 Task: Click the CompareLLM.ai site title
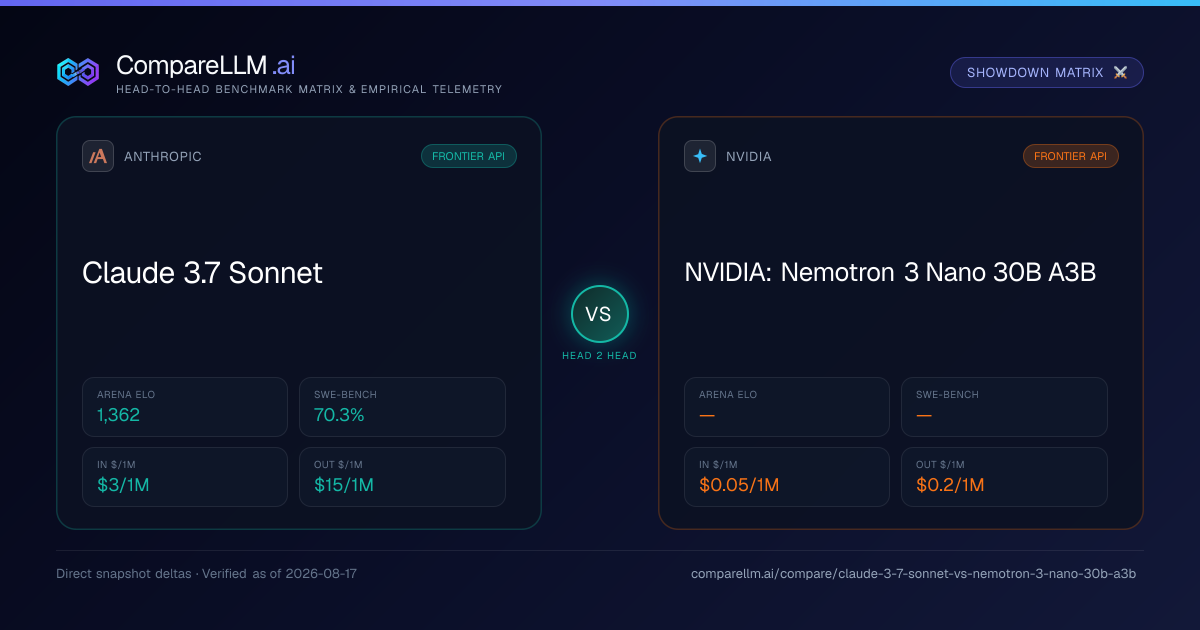205,66
